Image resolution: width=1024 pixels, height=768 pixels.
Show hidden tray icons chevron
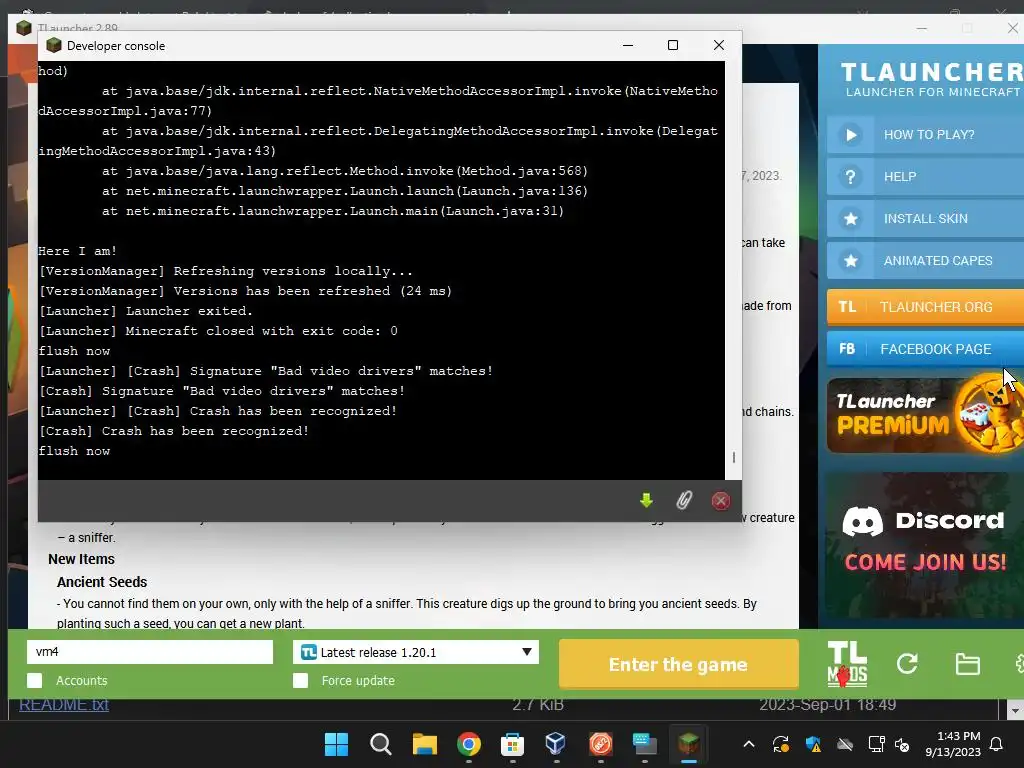(749, 744)
